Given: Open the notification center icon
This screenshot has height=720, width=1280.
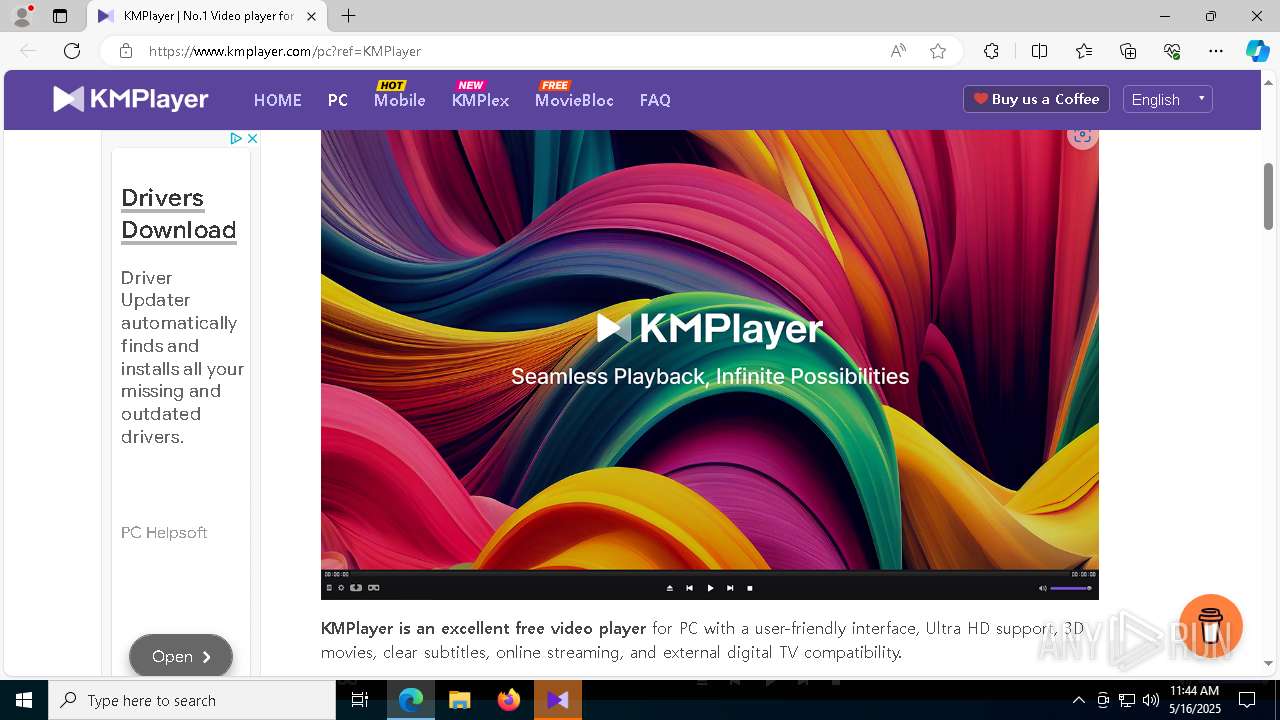Looking at the screenshot, I should pyautogui.click(x=1247, y=700).
